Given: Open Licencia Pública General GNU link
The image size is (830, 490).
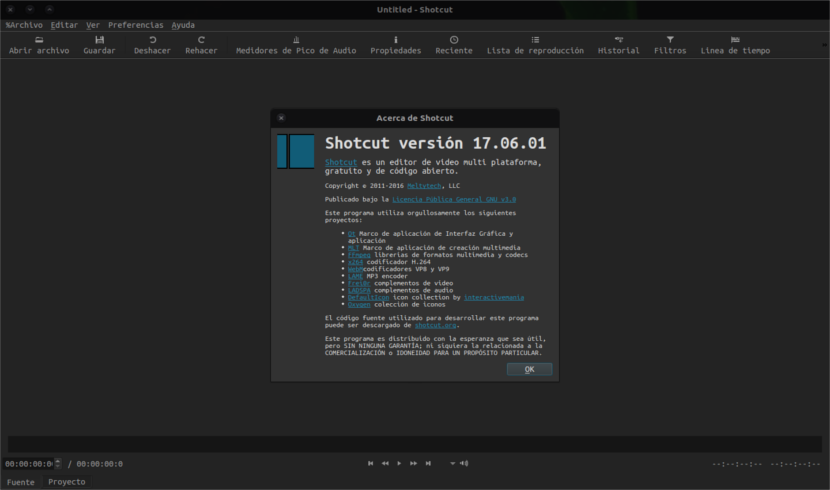Looking at the screenshot, I should tap(454, 199).
